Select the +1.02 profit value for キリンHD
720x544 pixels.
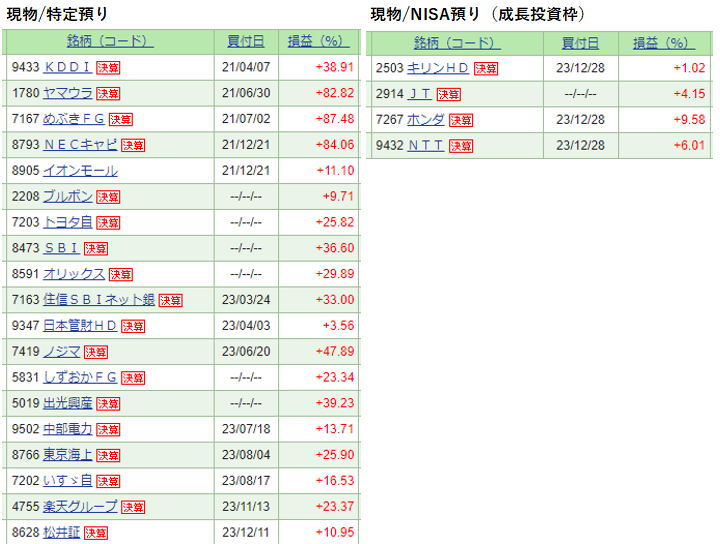click(x=689, y=68)
